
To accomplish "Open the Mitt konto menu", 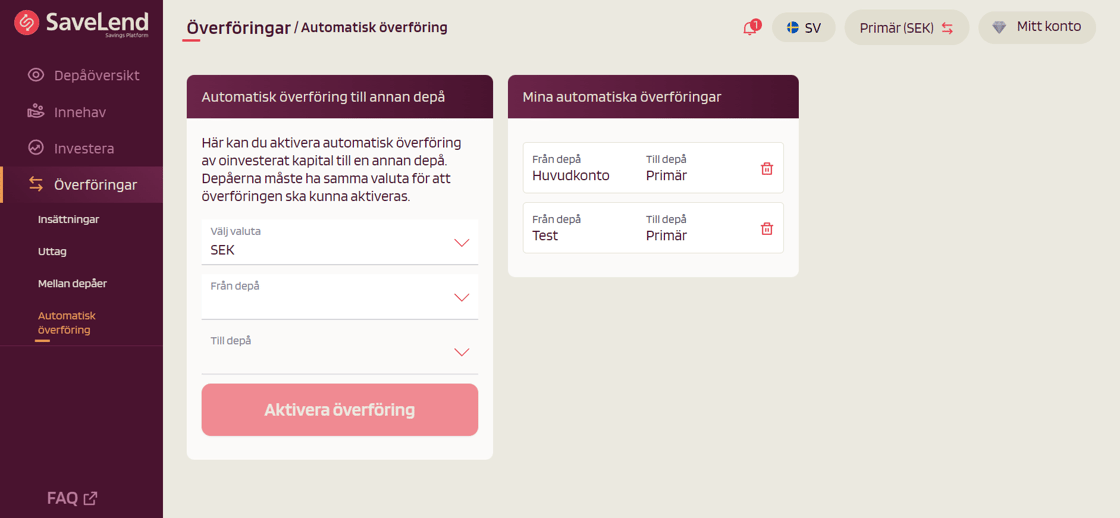I will 1037,27.
